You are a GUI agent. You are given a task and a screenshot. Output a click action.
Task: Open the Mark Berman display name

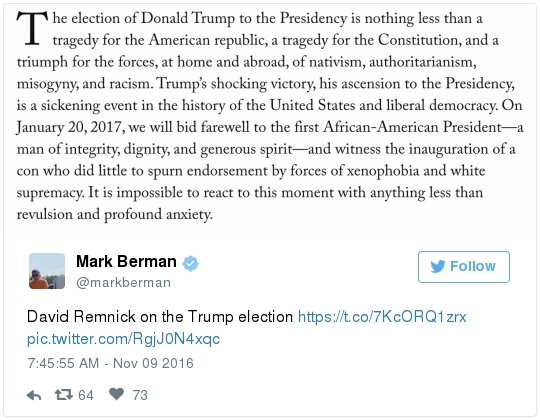point(126,262)
